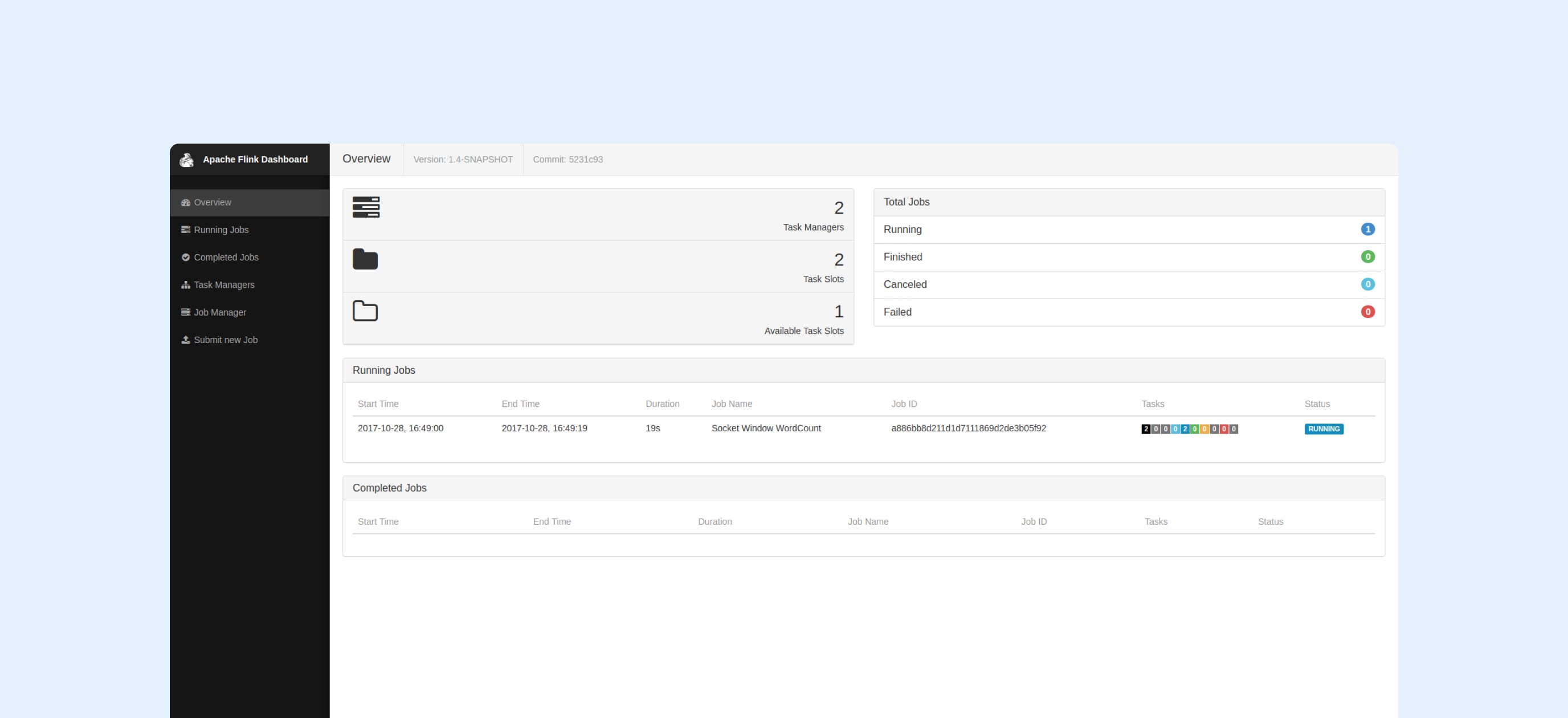Click the RUNNING status label
1568x718 pixels.
[x=1324, y=429]
